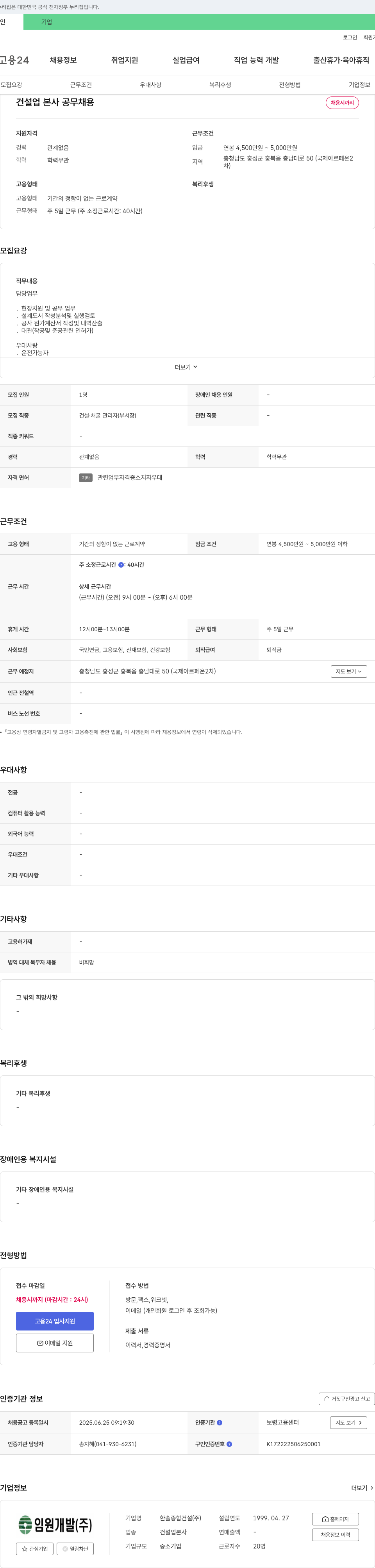Click contact 송지혜(041-930-6231)

pos(108,1444)
